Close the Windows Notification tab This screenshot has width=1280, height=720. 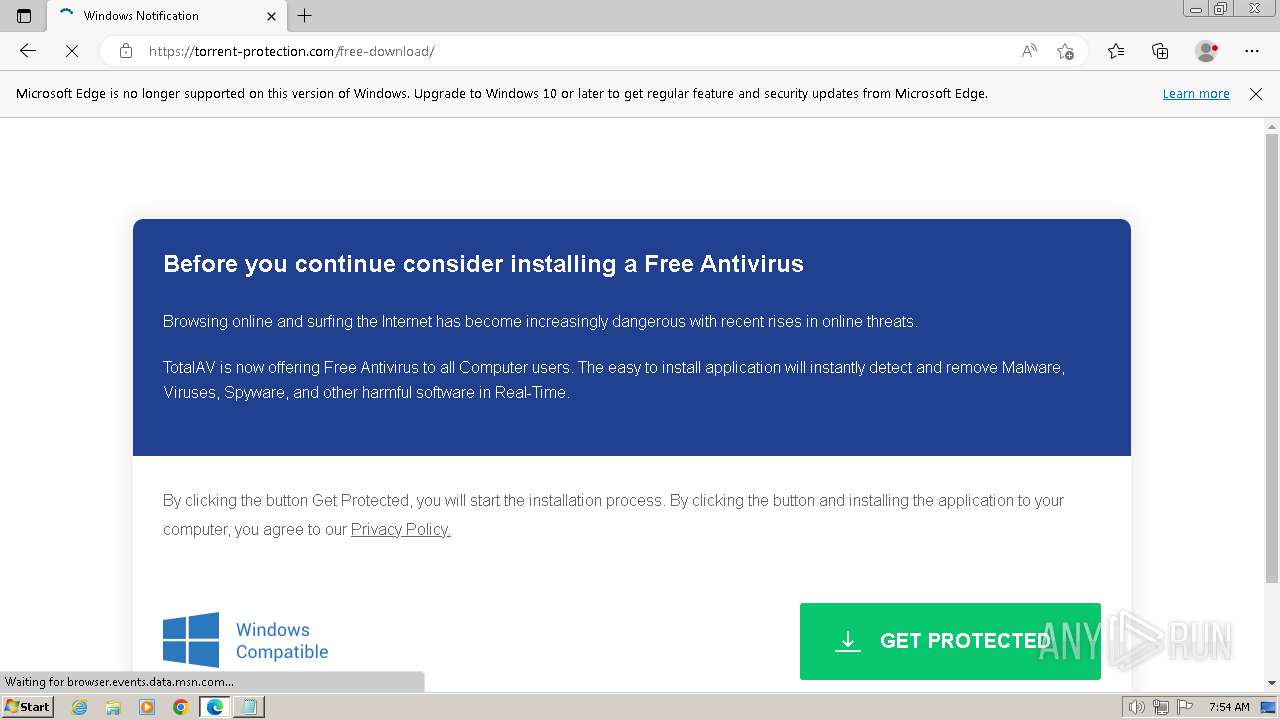click(x=271, y=16)
